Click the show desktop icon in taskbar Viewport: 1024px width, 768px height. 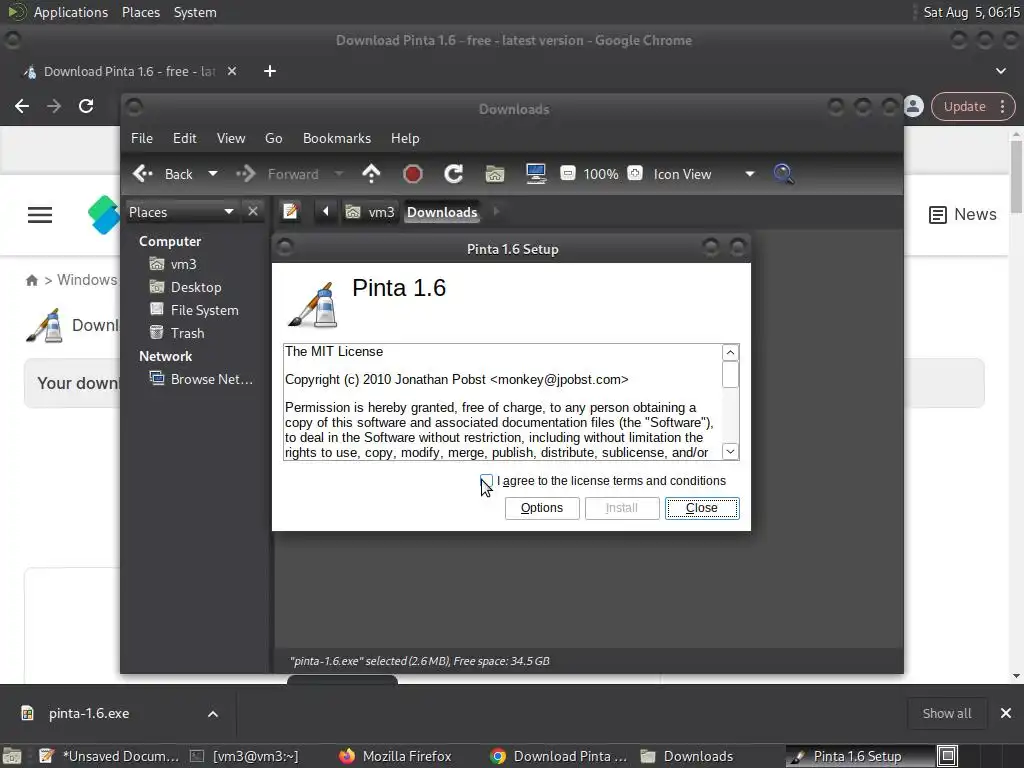[x=12, y=756]
